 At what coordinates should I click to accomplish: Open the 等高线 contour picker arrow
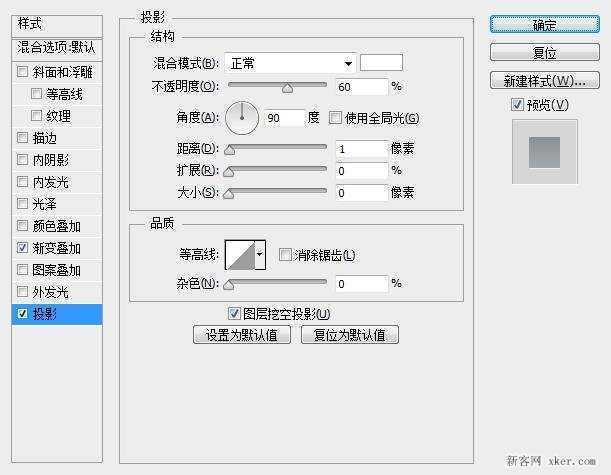260,255
